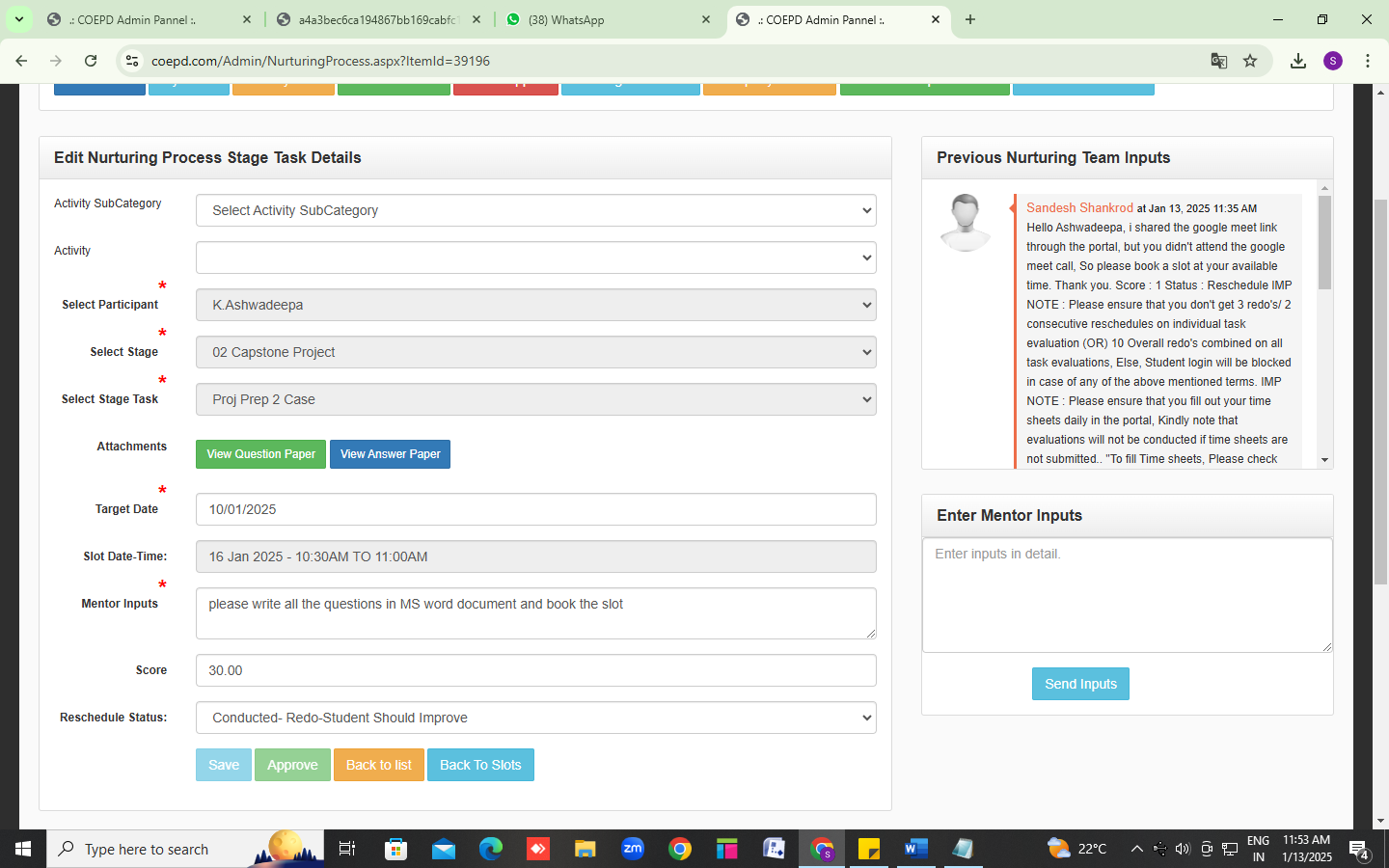Expand the Activity SubCategory dropdown
Screen dimensions: 1389x868
[x=535, y=210]
